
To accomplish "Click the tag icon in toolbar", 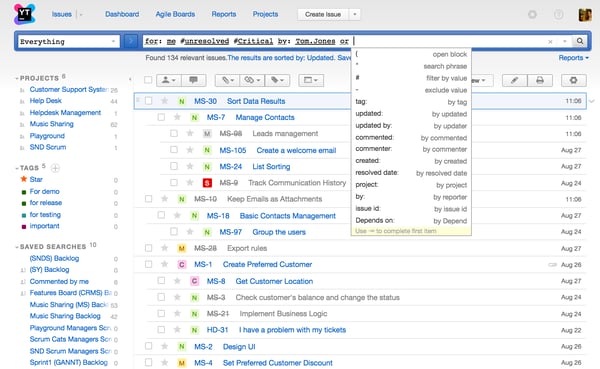I will click(277, 80).
